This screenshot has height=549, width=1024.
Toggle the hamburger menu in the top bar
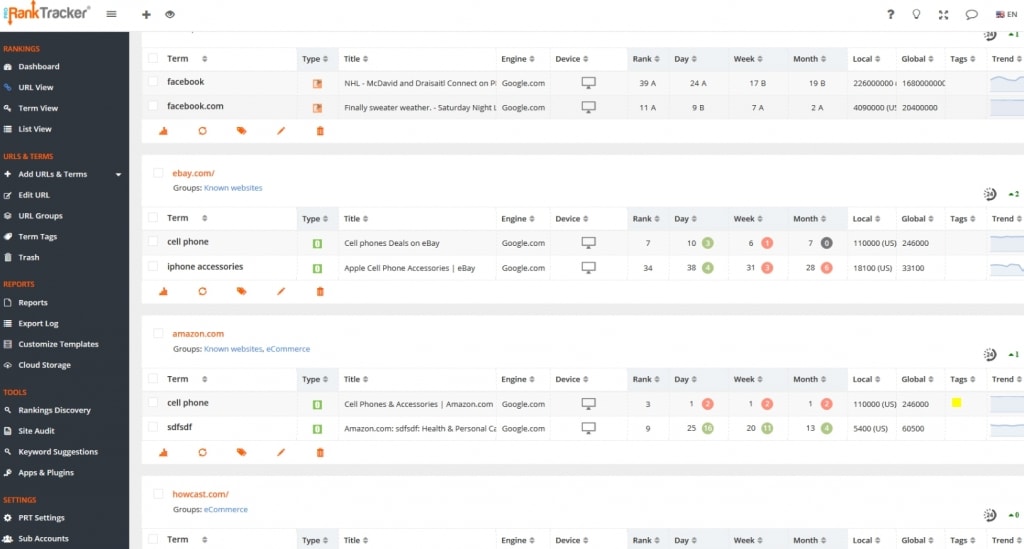(112, 14)
